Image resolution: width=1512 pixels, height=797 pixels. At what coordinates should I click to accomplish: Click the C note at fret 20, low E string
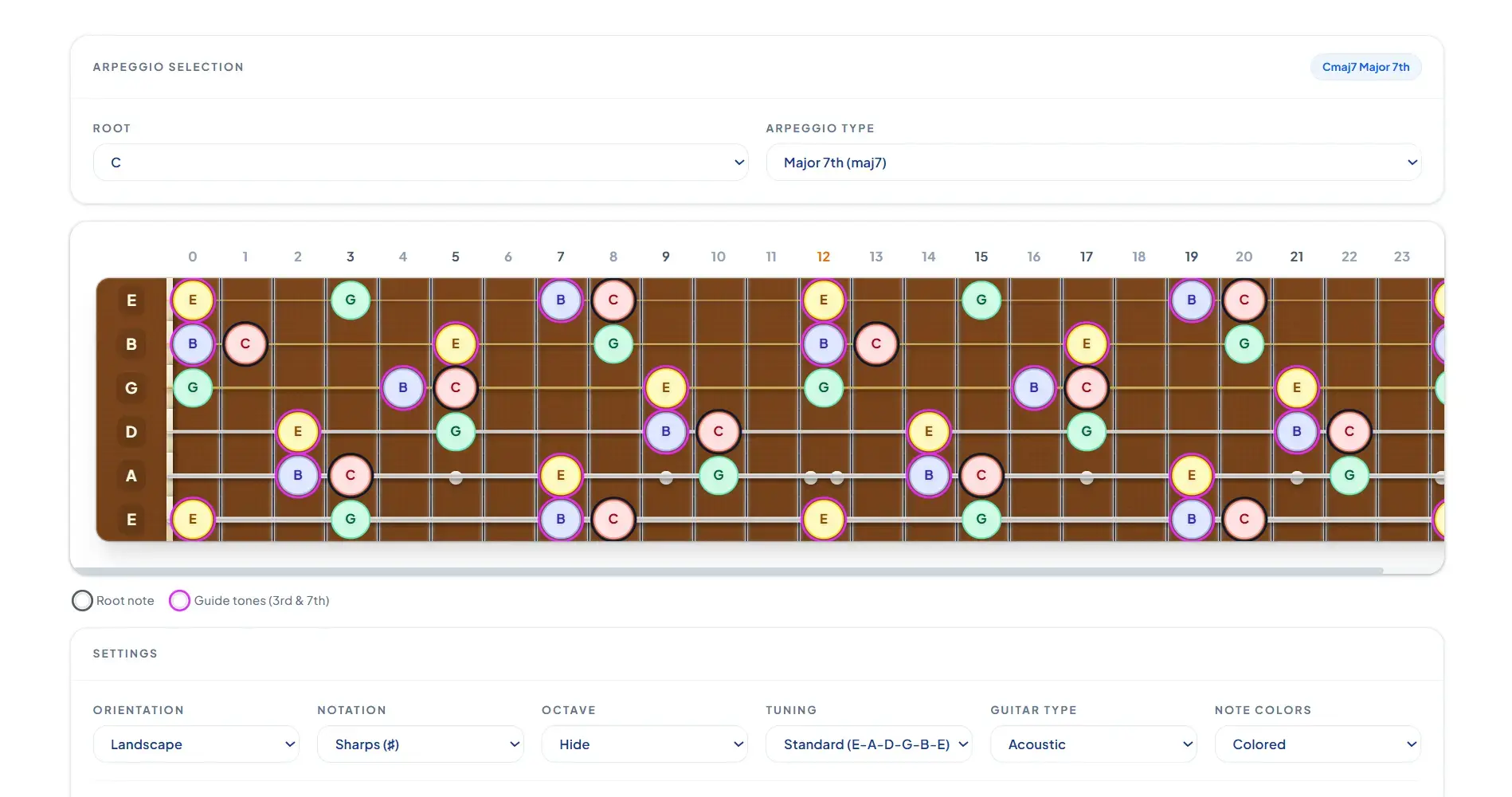(1244, 520)
